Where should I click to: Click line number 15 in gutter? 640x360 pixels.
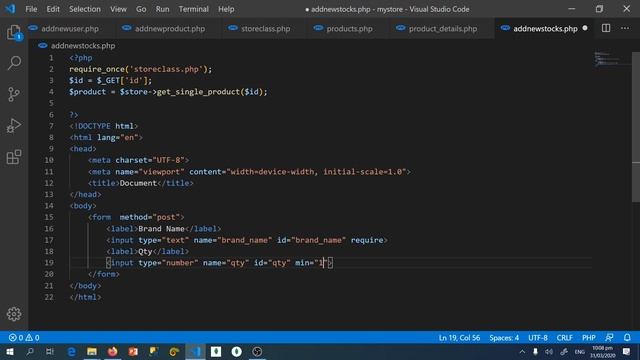(x=49, y=217)
